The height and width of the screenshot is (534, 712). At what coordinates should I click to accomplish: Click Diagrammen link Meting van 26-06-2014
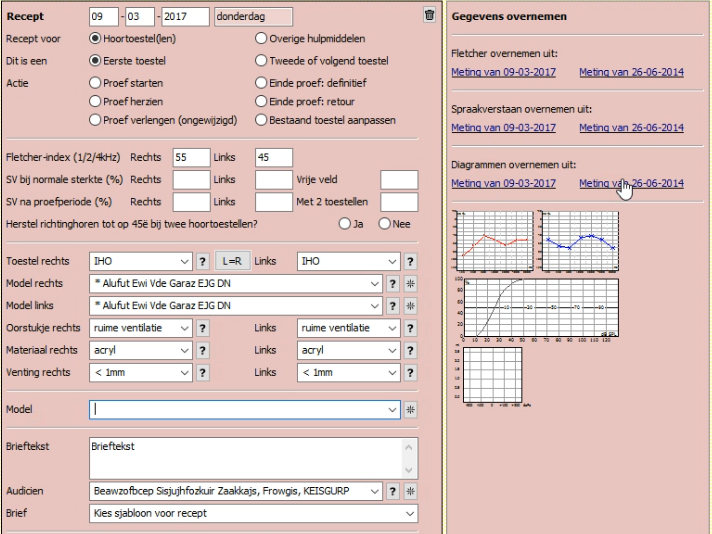(x=631, y=183)
